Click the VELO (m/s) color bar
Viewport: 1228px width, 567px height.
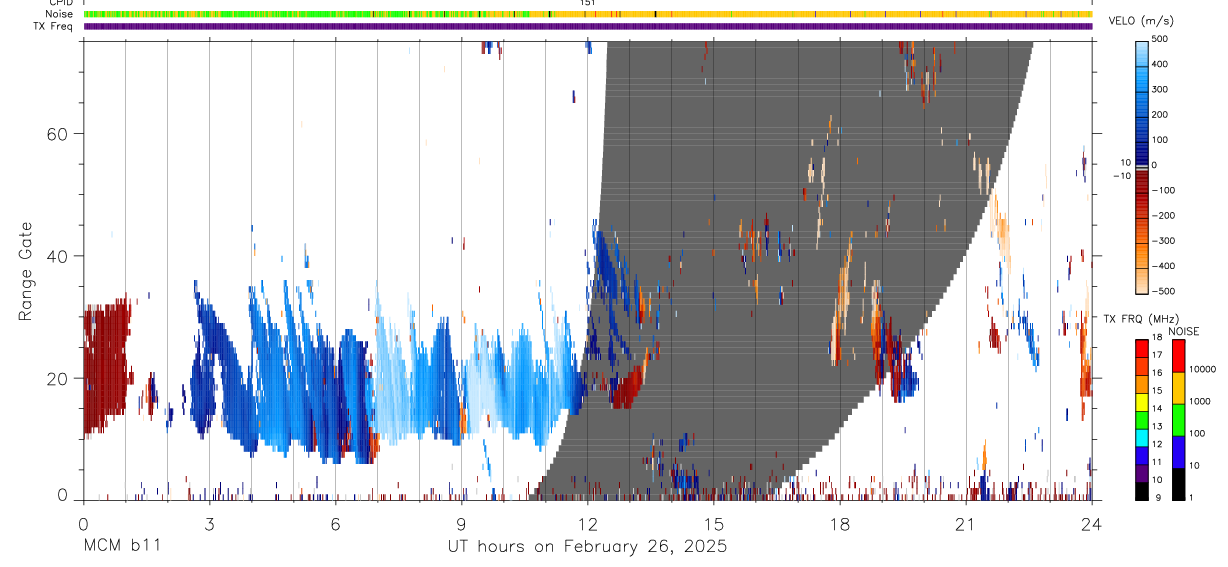coord(1141,166)
